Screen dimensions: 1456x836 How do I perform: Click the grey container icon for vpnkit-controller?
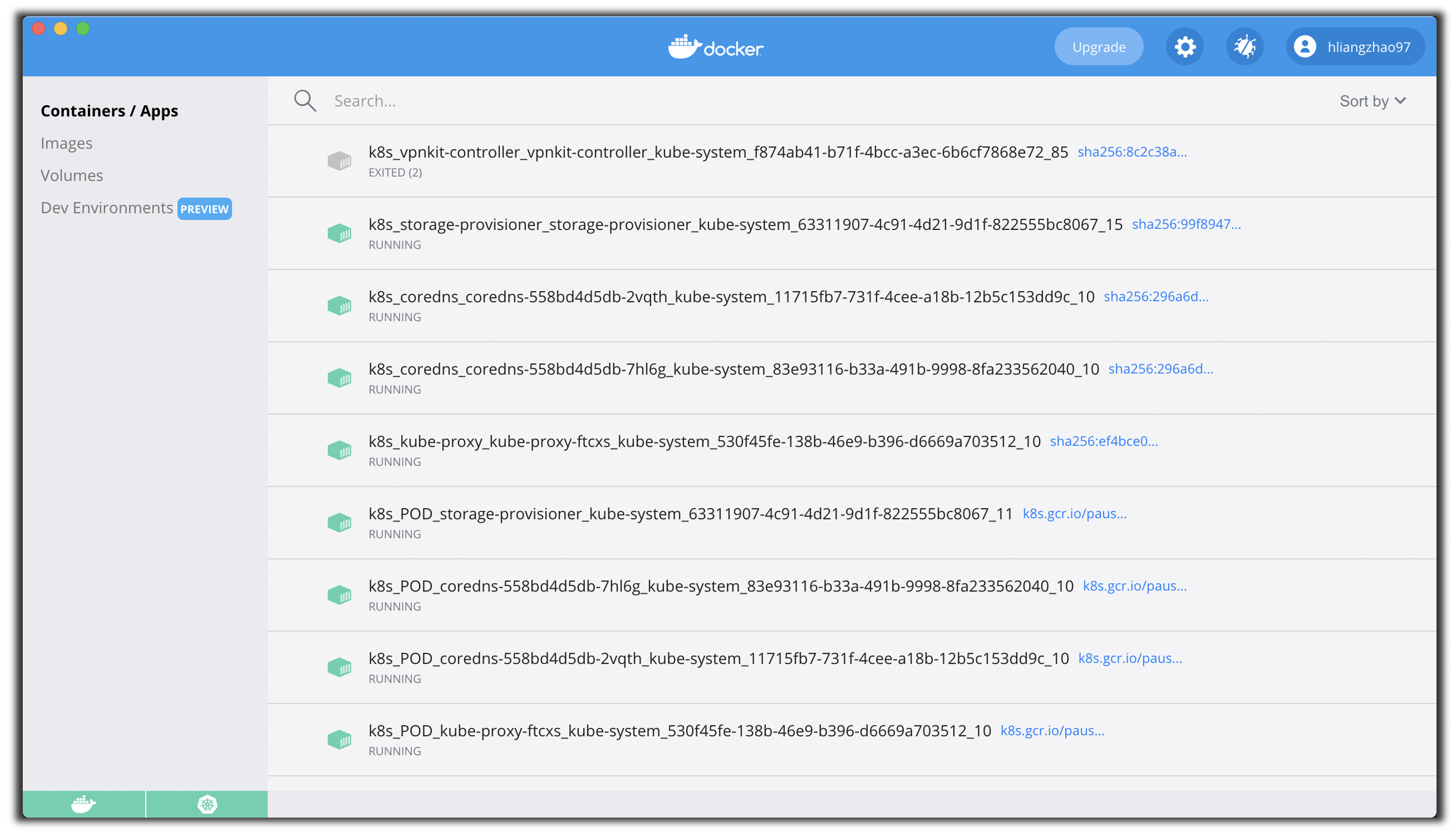pos(339,161)
